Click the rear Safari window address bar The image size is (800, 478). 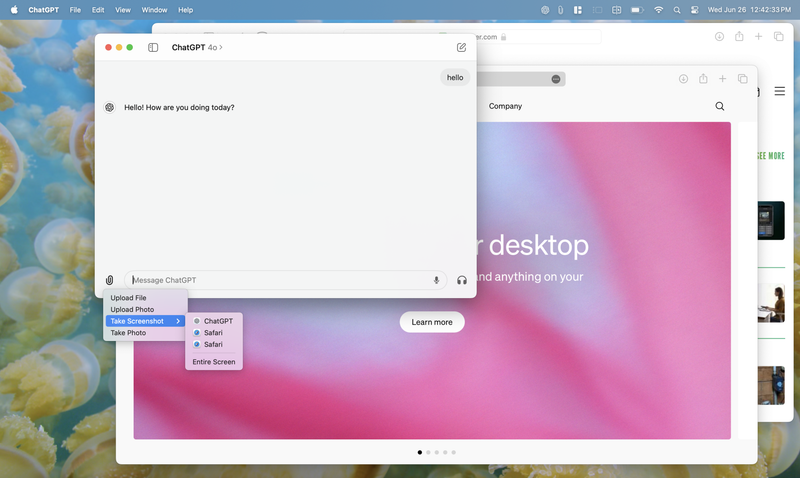538,37
